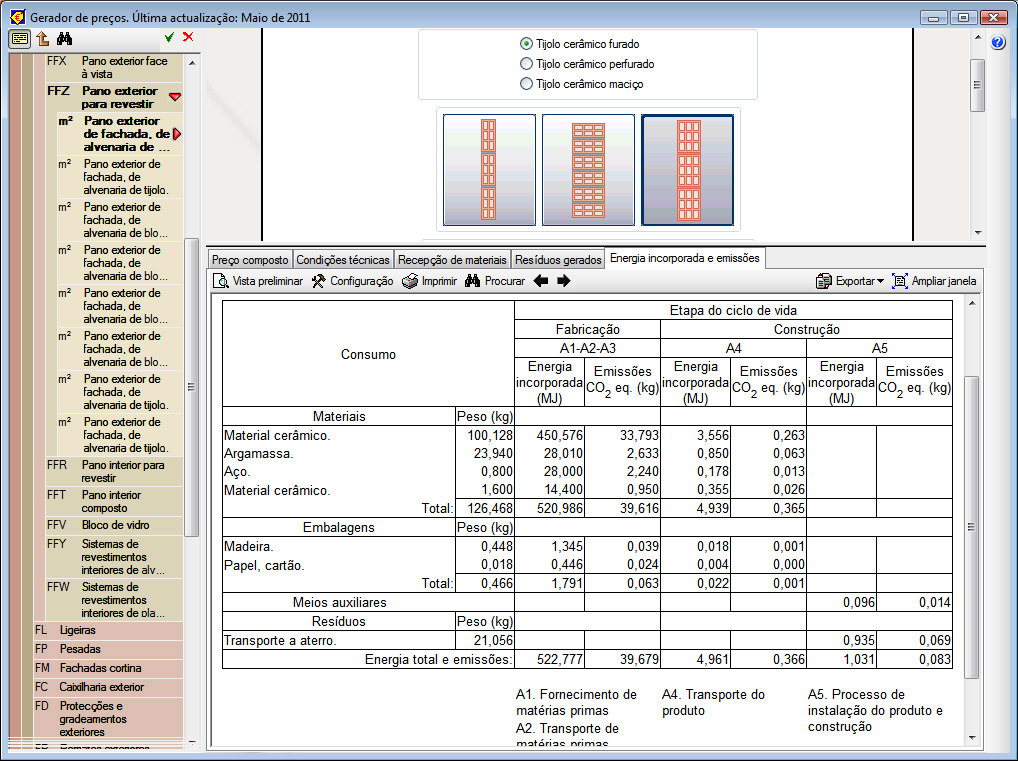This screenshot has height=761, width=1018.
Task: Open FC Caixilharia exterior category
Action: [x=108, y=686]
